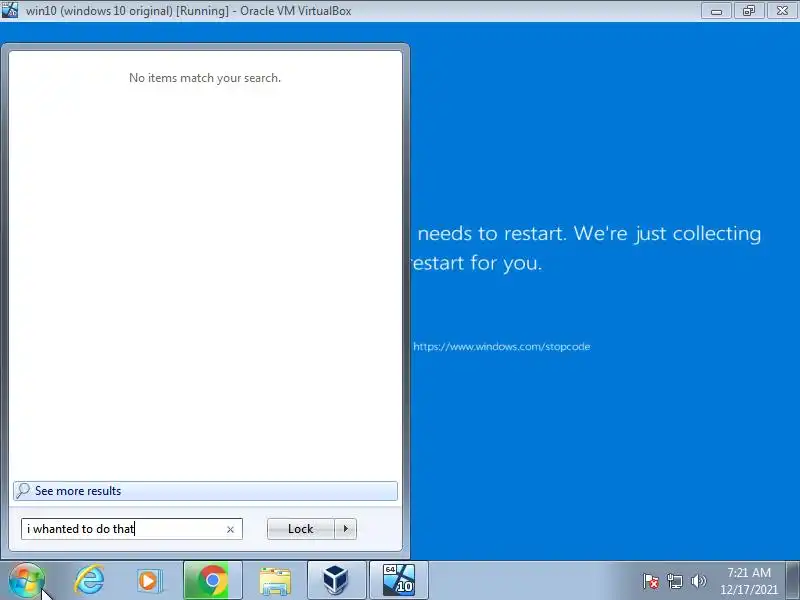Image resolution: width=800 pixels, height=600 pixels.
Task: Launch Internet Explorer from taskbar
Action: [x=89, y=581]
